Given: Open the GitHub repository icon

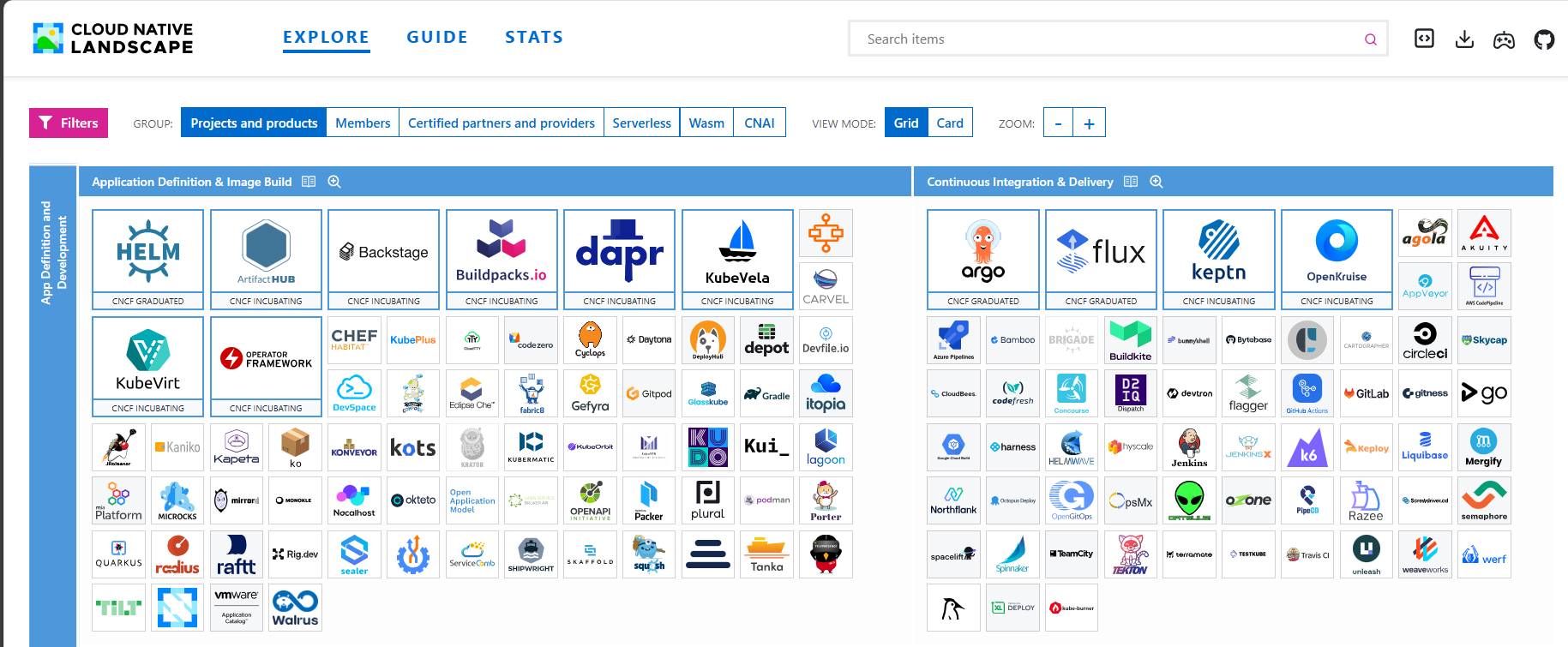Looking at the screenshot, I should 1544,39.
